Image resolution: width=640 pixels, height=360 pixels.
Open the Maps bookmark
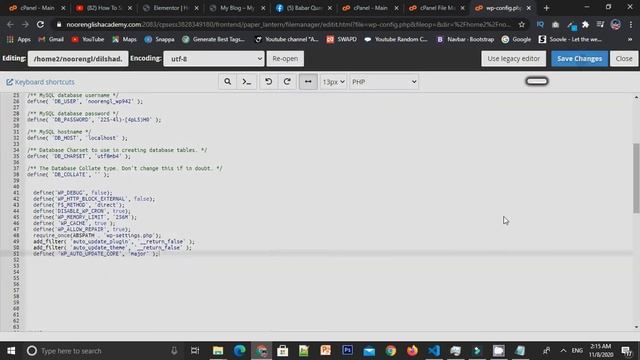124,39
